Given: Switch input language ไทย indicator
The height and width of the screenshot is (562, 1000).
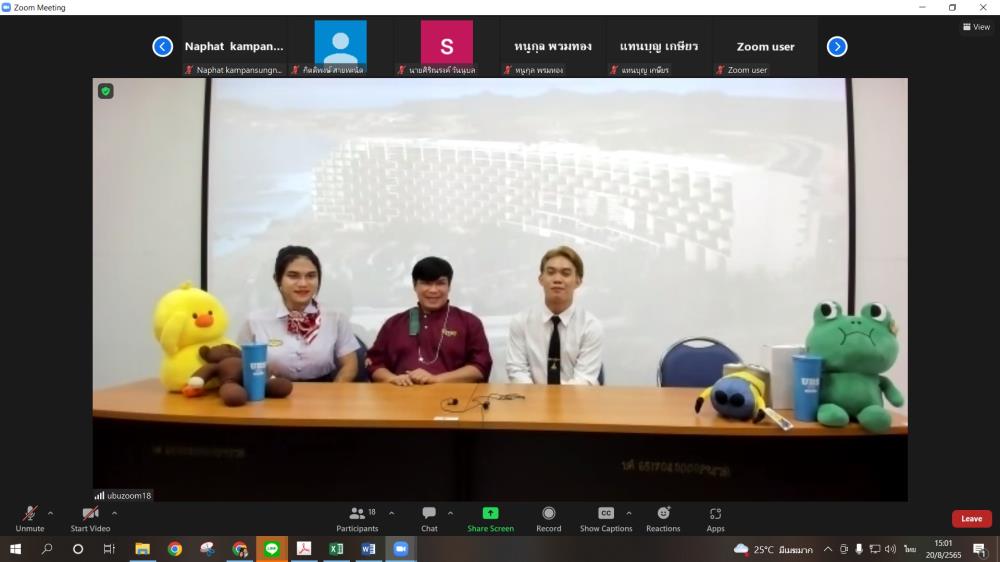Looking at the screenshot, I should point(910,549).
